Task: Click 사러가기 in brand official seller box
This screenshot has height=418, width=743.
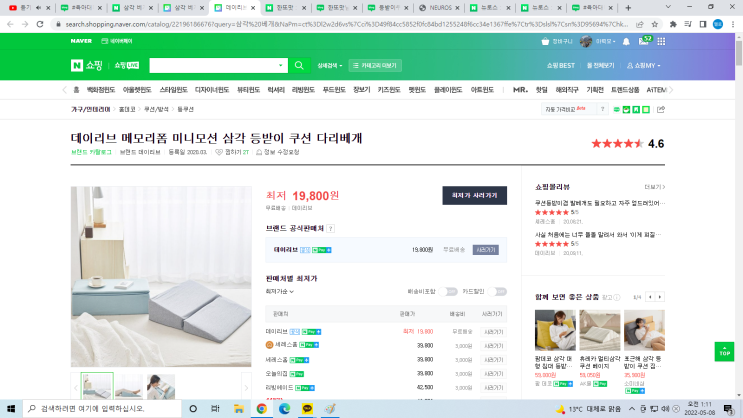Action: pos(486,250)
